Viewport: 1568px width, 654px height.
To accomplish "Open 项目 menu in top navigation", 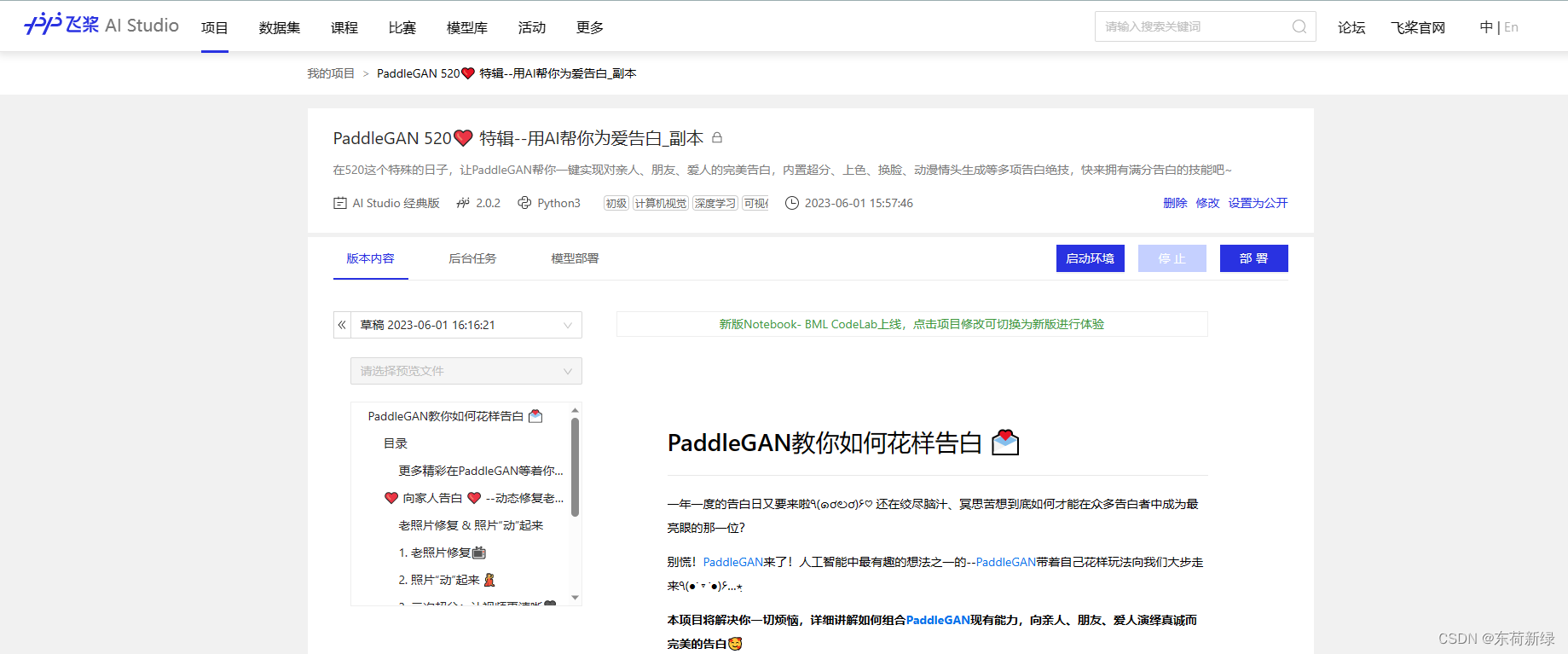I will tap(215, 27).
